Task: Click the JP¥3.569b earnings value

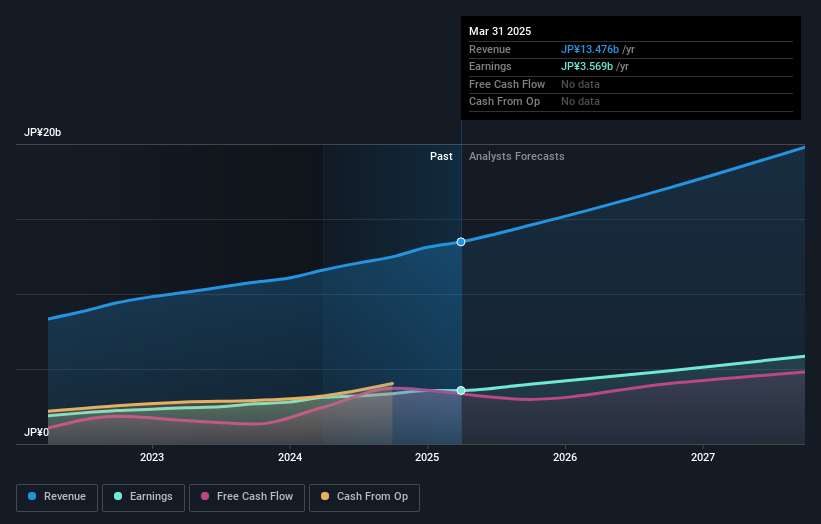Action: point(587,66)
